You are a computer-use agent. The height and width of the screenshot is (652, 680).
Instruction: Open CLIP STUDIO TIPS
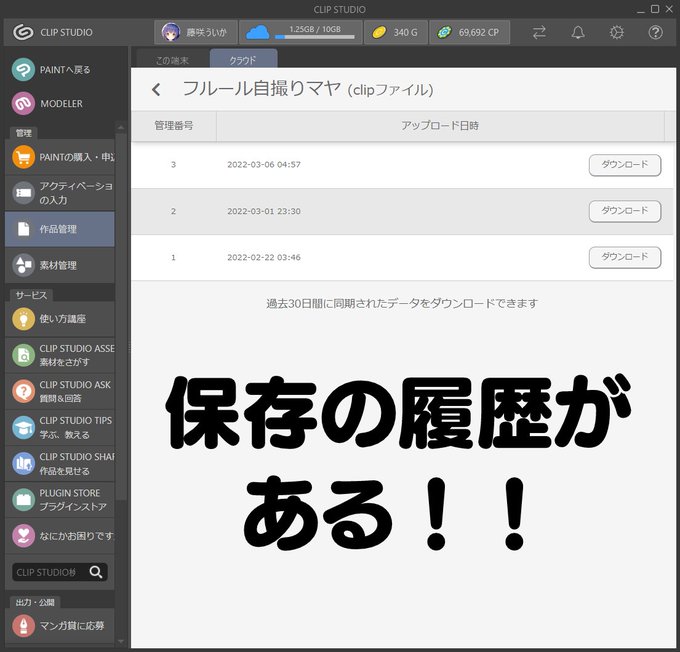point(60,427)
